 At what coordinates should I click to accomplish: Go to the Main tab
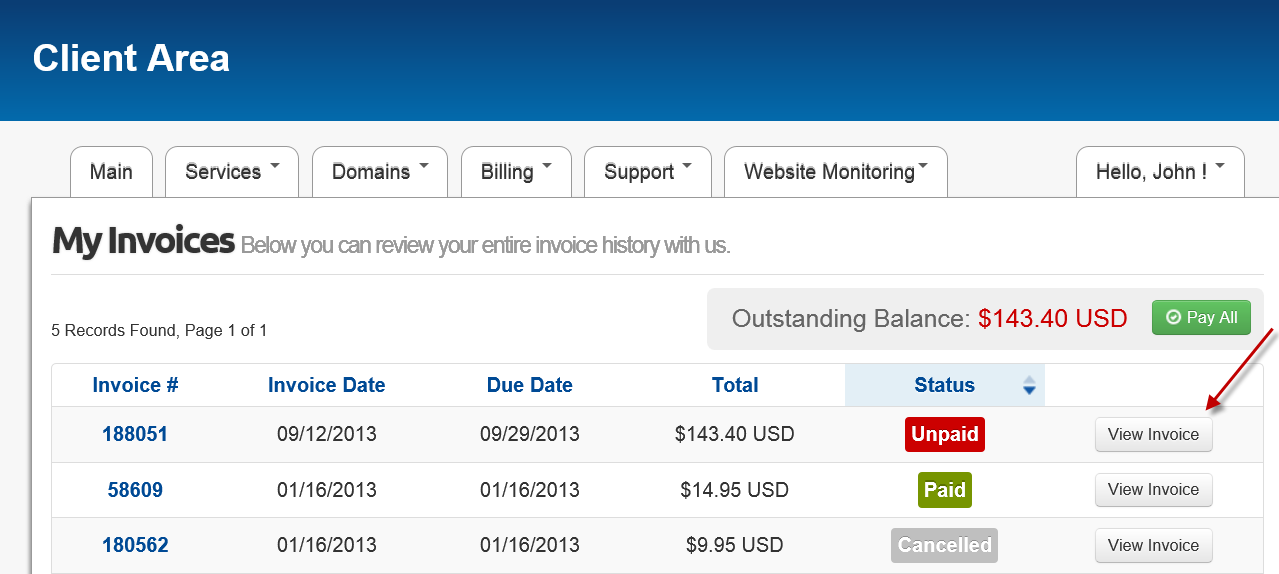coord(111,172)
